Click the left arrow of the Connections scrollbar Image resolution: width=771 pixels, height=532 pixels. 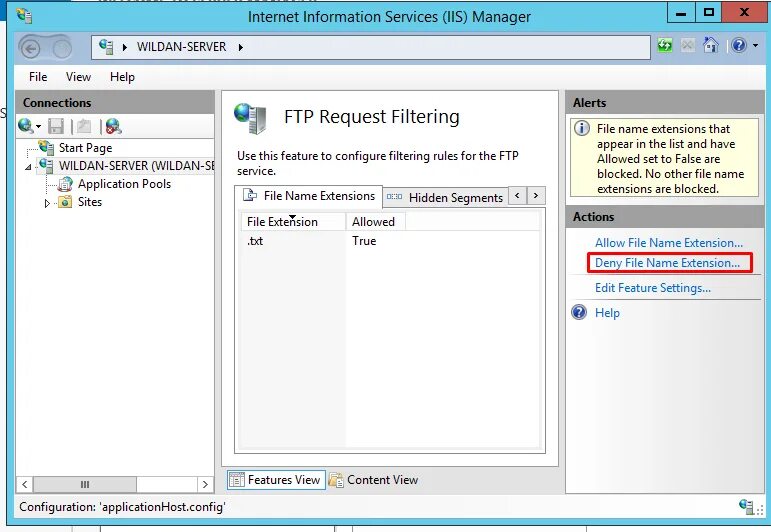pyautogui.click(x=25, y=484)
